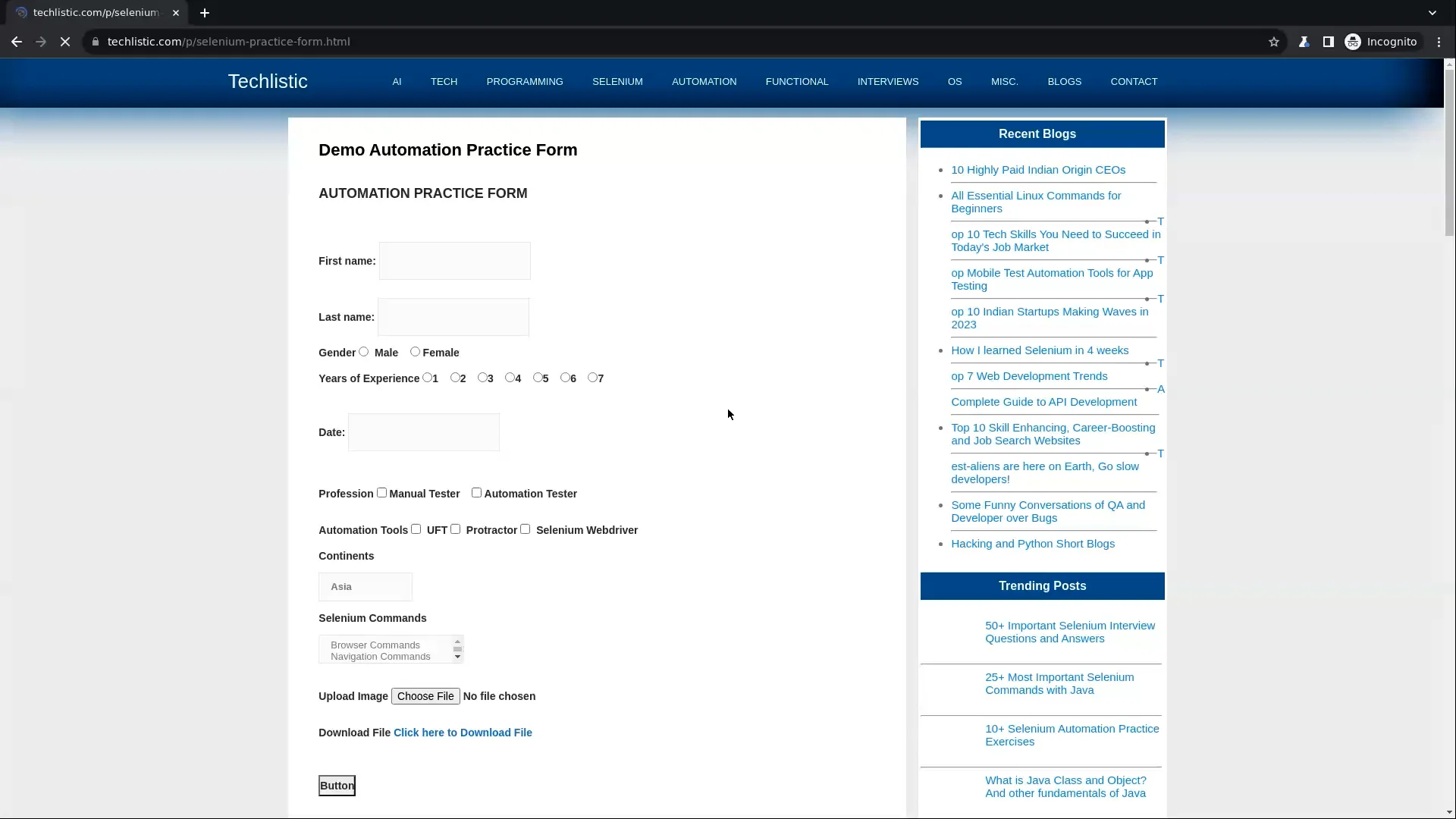1456x819 pixels.
Task: Click the Choose File upload button
Action: coord(425,696)
